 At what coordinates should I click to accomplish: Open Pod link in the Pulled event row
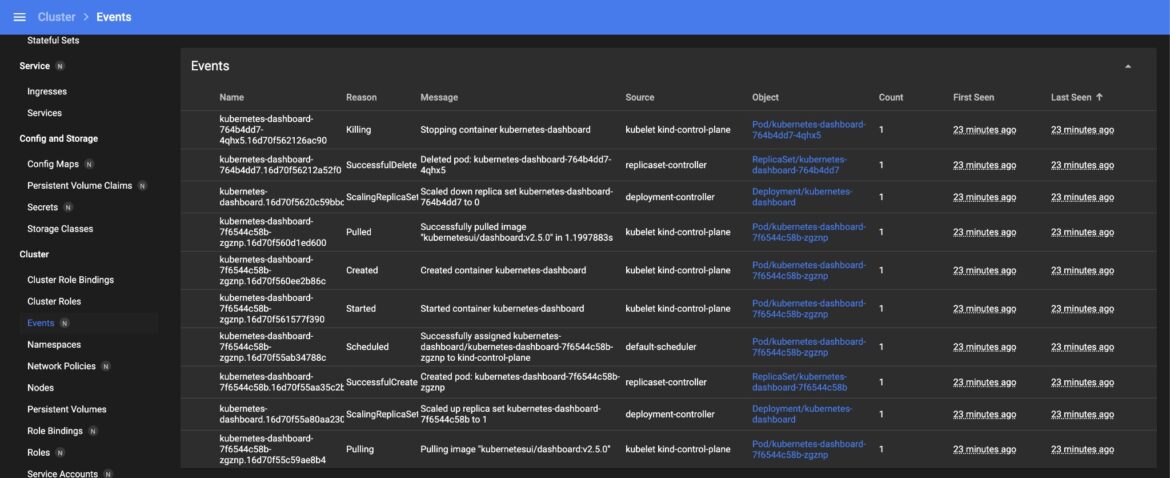coord(809,232)
